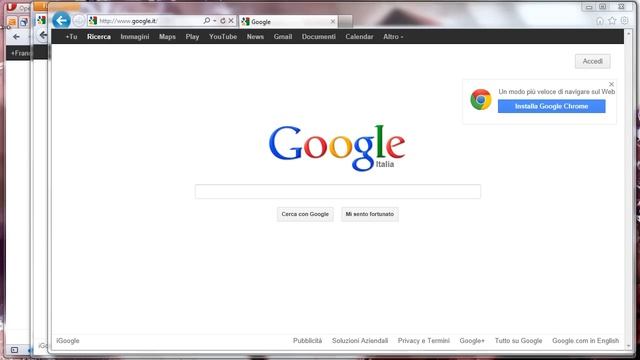Image resolution: width=640 pixels, height=360 pixels.
Task: Refresh the page with the reload icon
Action: pyautogui.click(x=222, y=20)
